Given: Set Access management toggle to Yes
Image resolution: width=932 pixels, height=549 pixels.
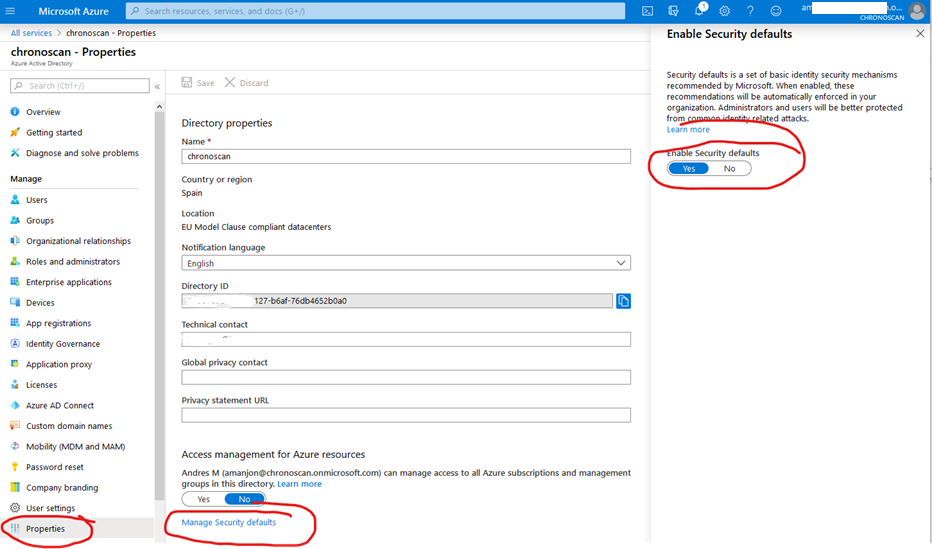Looking at the screenshot, I should point(203,499).
